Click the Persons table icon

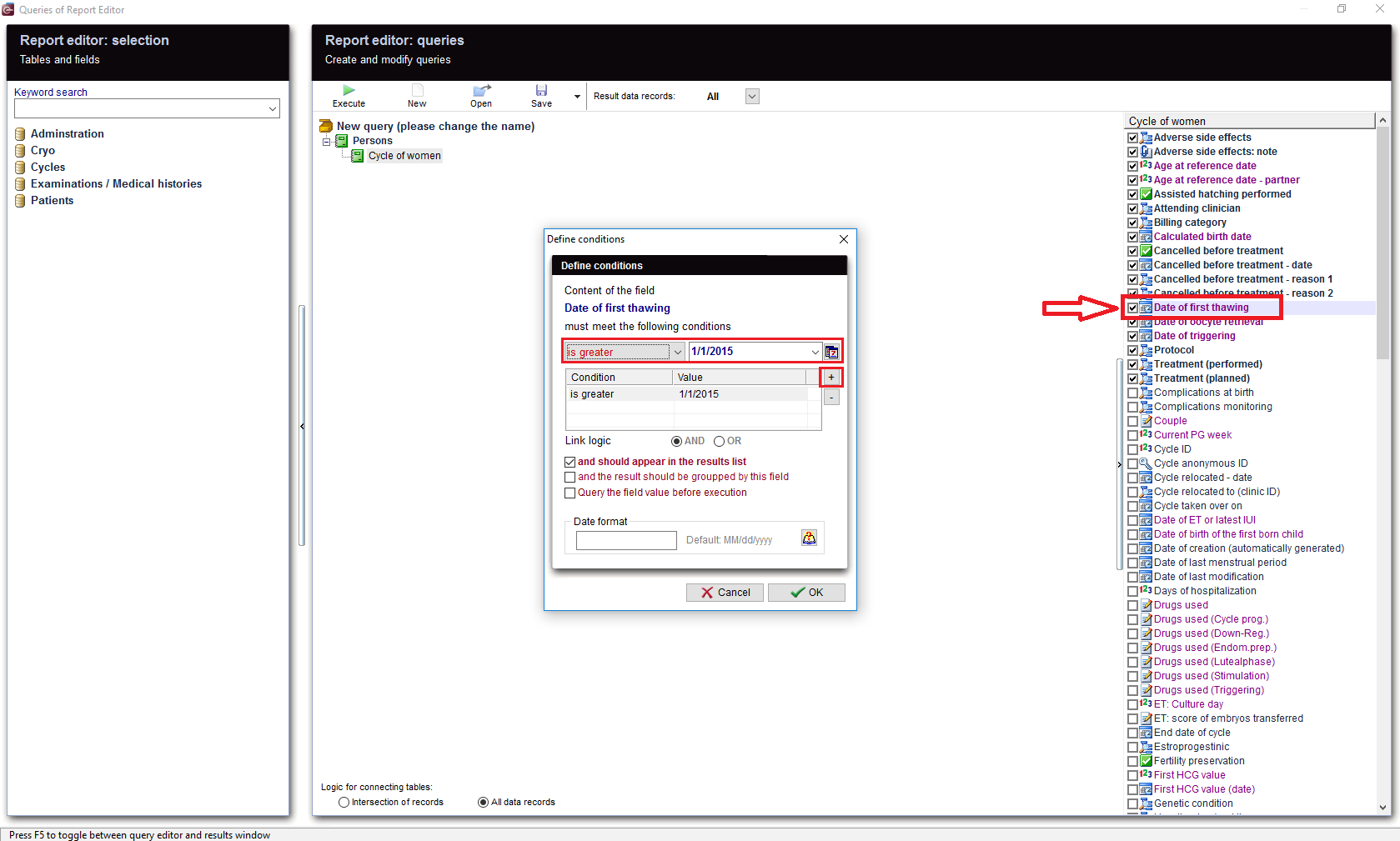click(342, 141)
